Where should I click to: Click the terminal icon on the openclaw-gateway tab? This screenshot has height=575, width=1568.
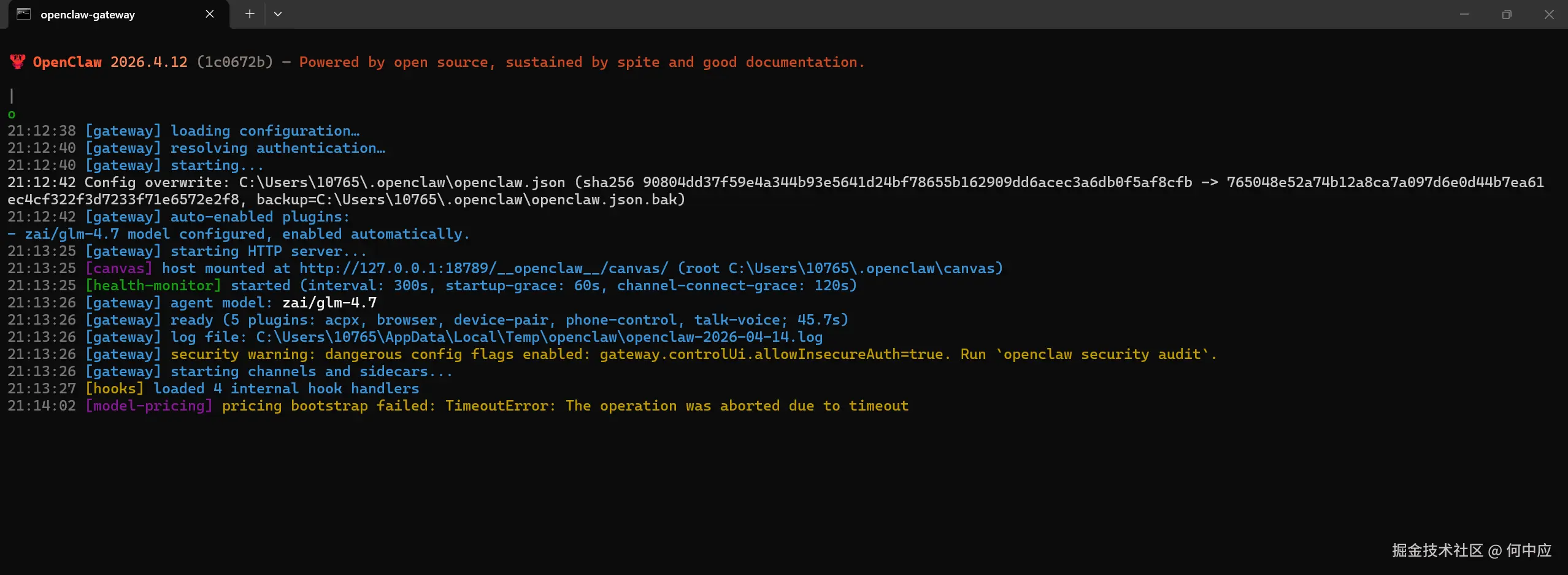(23, 14)
